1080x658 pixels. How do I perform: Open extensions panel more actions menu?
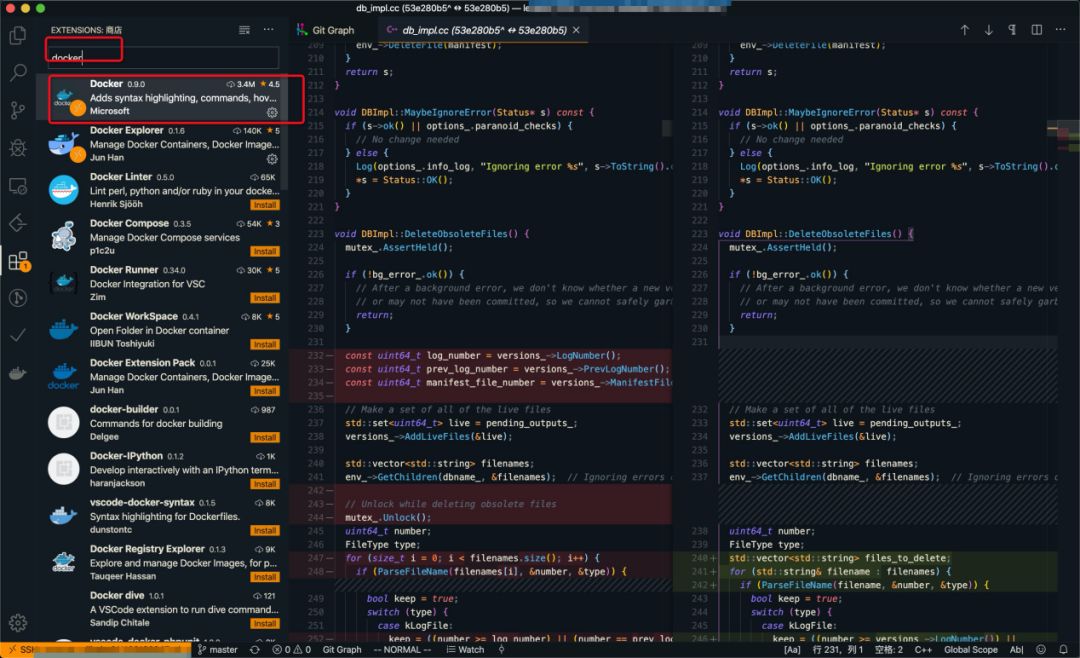269,30
